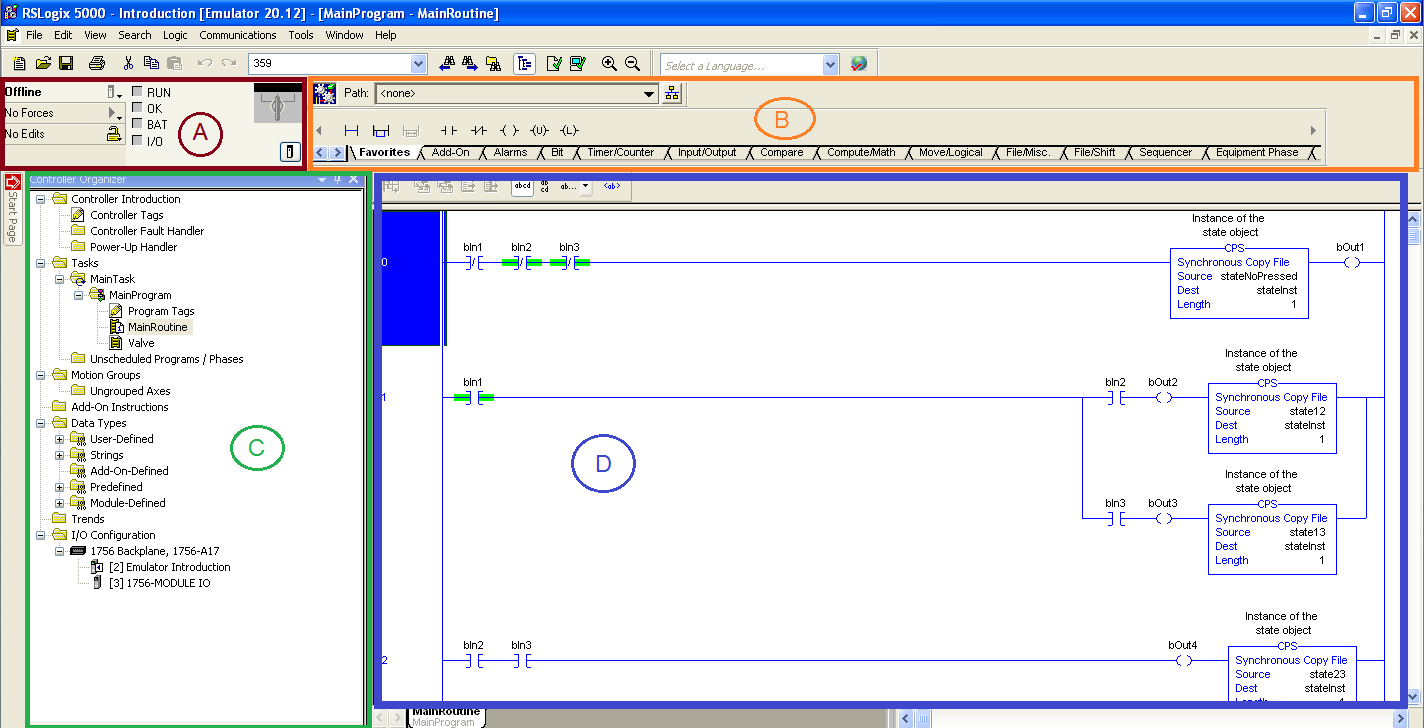The image size is (1426, 728).
Task: Click the Open folder icon
Action: tap(43, 63)
